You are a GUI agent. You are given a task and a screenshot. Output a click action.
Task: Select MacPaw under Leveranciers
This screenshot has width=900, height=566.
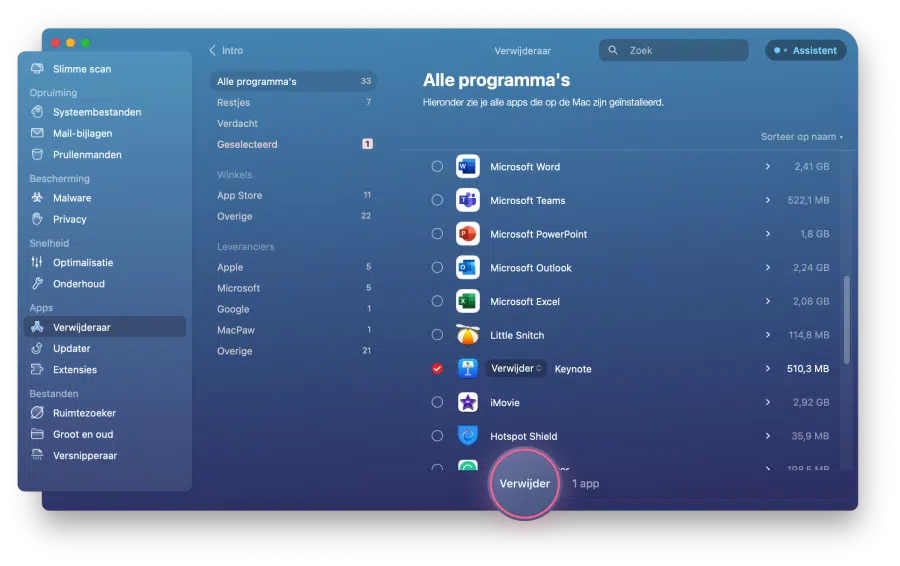tap(294, 330)
